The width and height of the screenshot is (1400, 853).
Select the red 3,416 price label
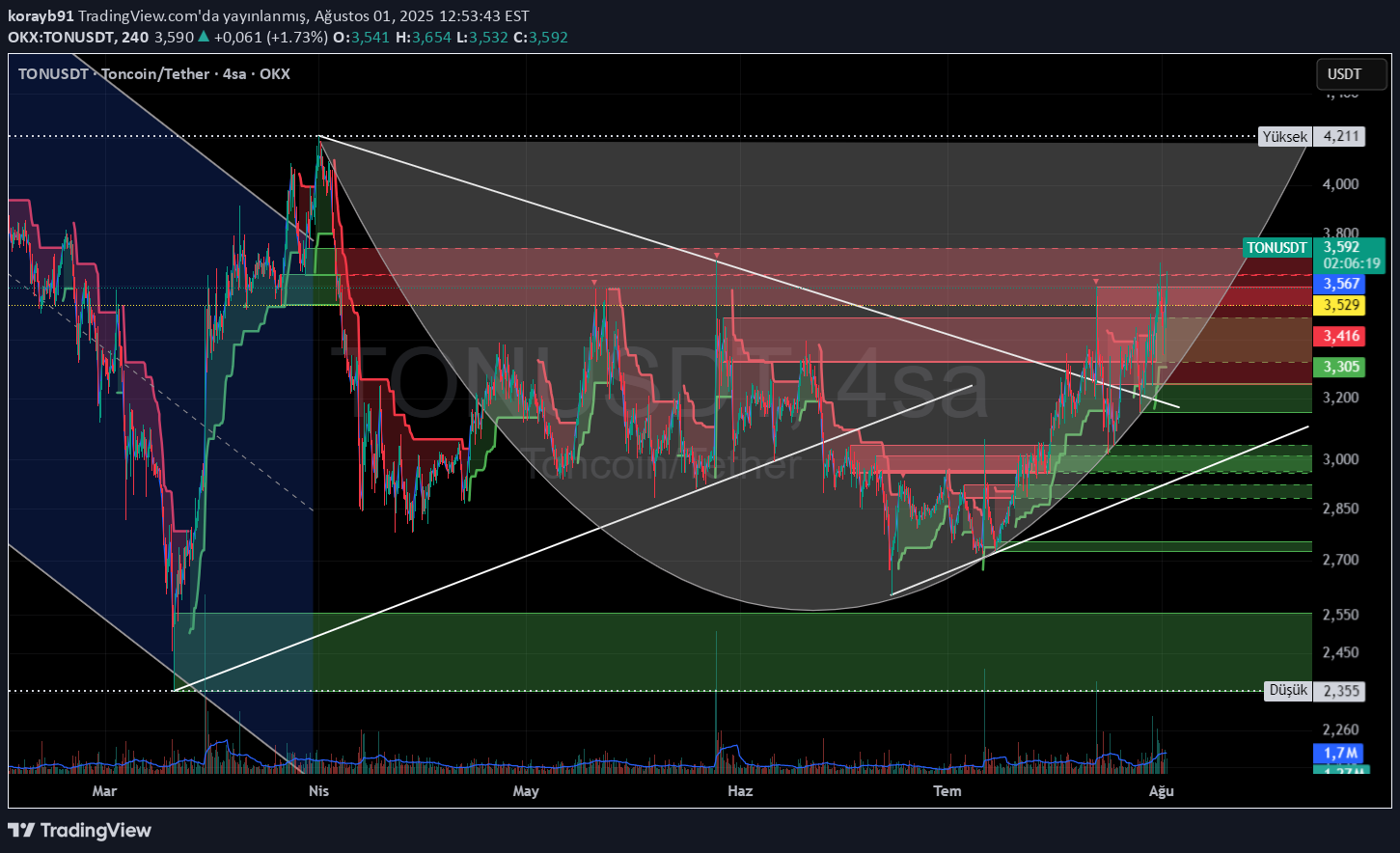pyautogui.click(x=1341, y=337)
